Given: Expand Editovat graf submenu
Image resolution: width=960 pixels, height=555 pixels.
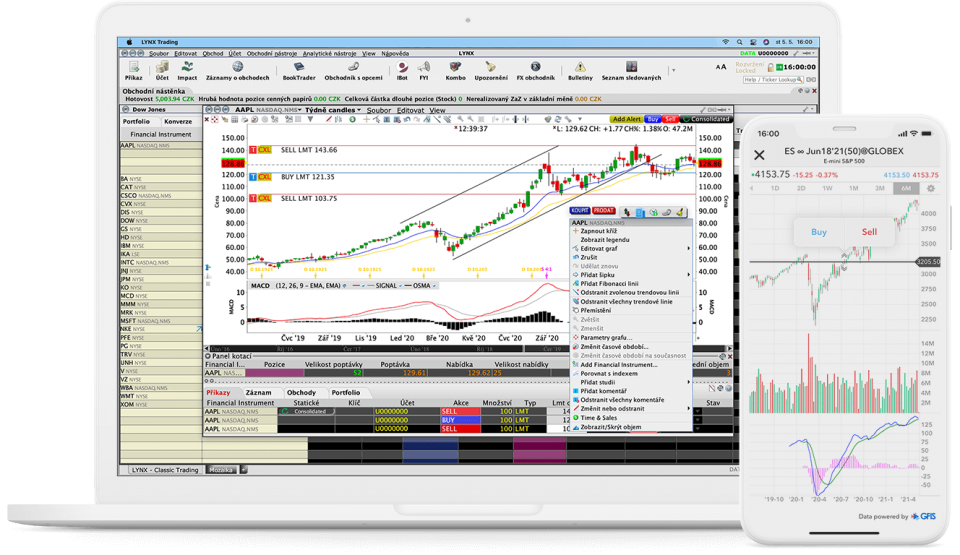Looking at the screenshot, I should pyautogui.click(x=631, y=249).
